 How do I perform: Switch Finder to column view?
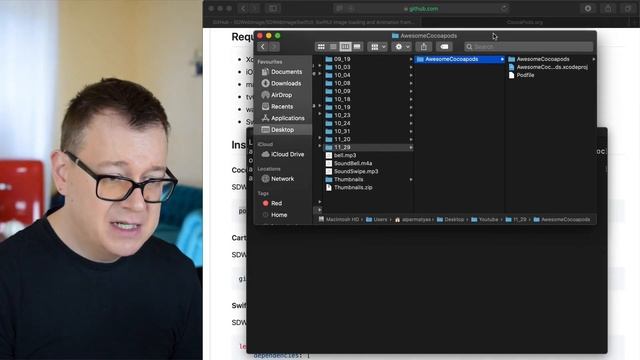[345, 47]
